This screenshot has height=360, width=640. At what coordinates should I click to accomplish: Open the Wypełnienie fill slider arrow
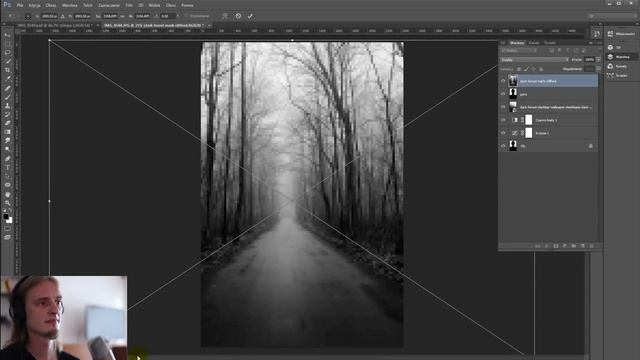[598, 69]
